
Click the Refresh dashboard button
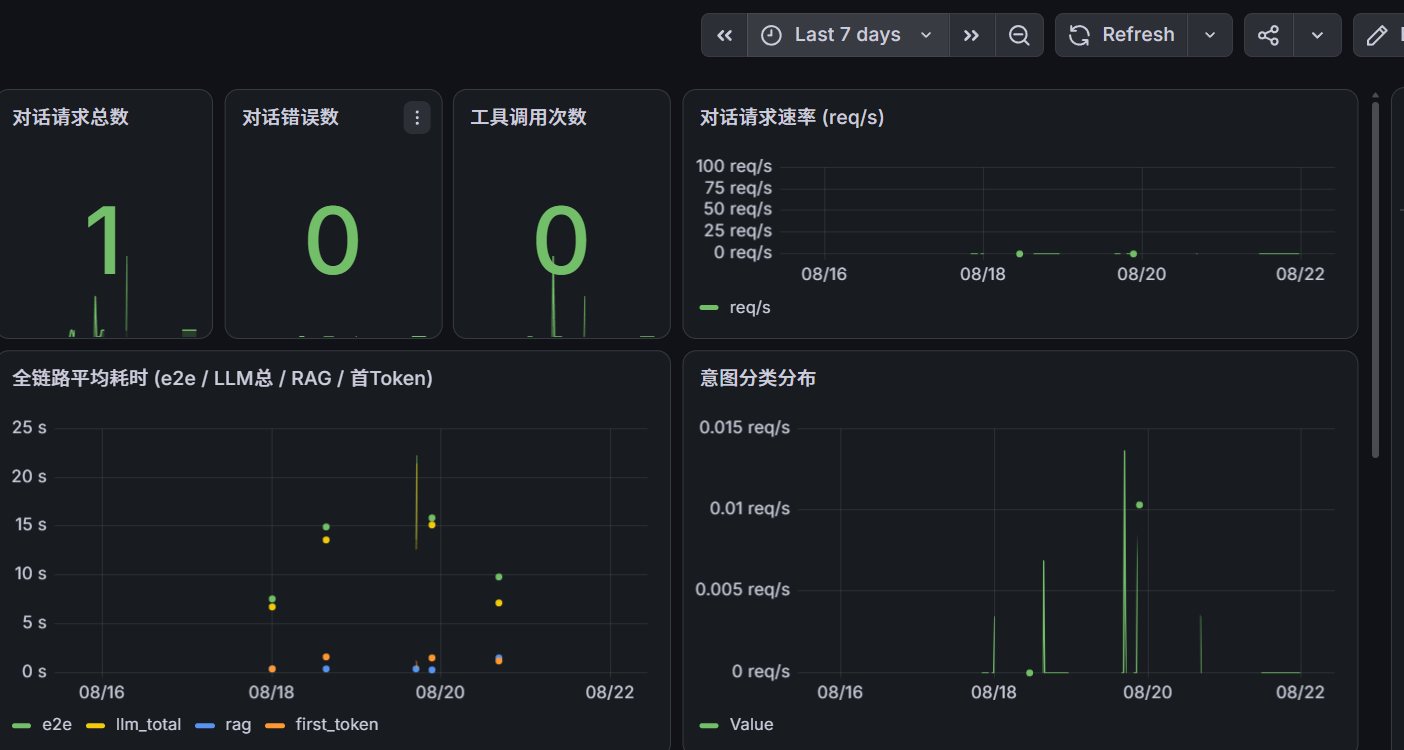pos(1122,35)
